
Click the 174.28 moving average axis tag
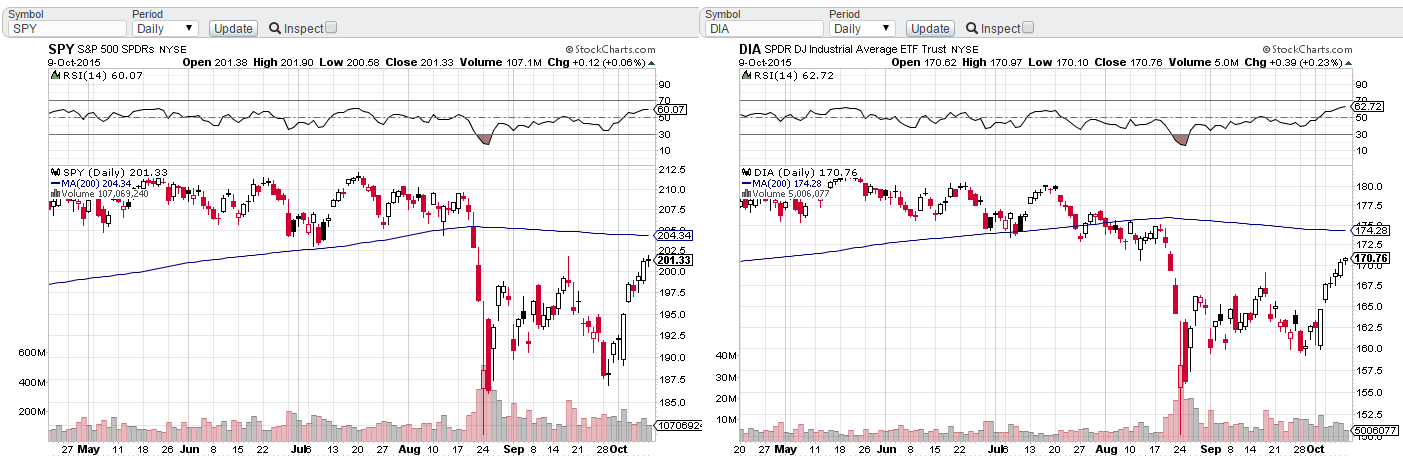[x=1368, y=230]
